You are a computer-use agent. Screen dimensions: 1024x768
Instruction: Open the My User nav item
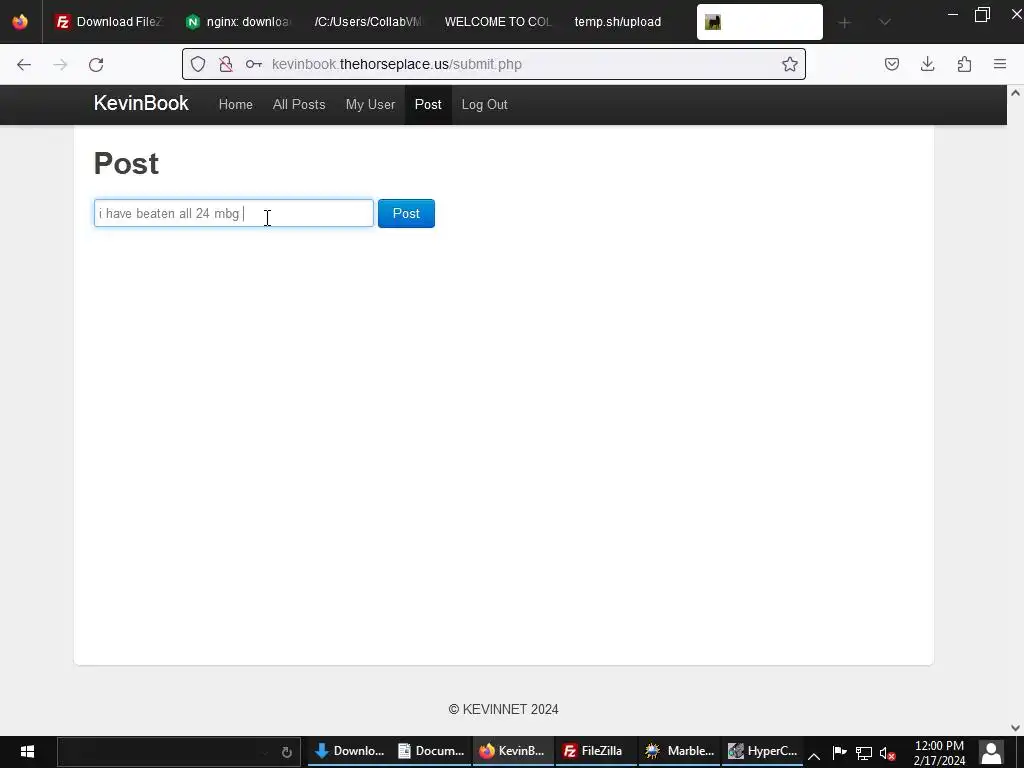click(x=370, y=104)
